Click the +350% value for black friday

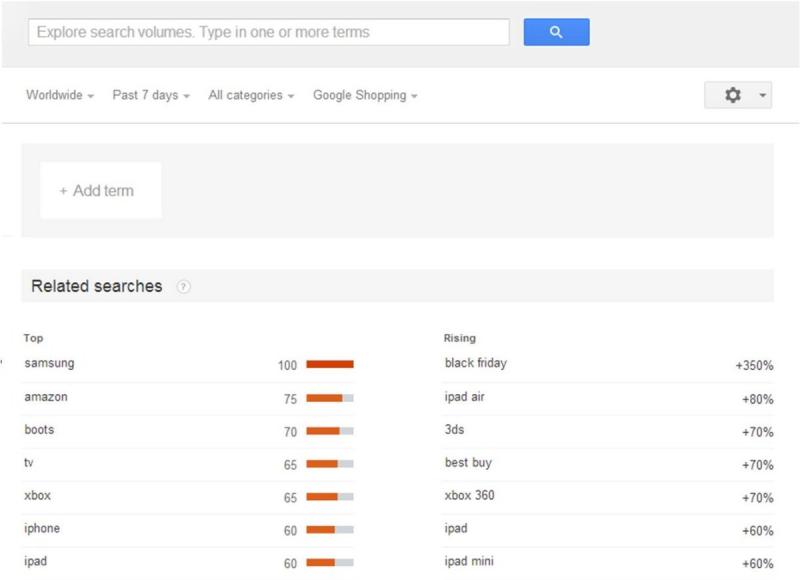tap(754, 365)
